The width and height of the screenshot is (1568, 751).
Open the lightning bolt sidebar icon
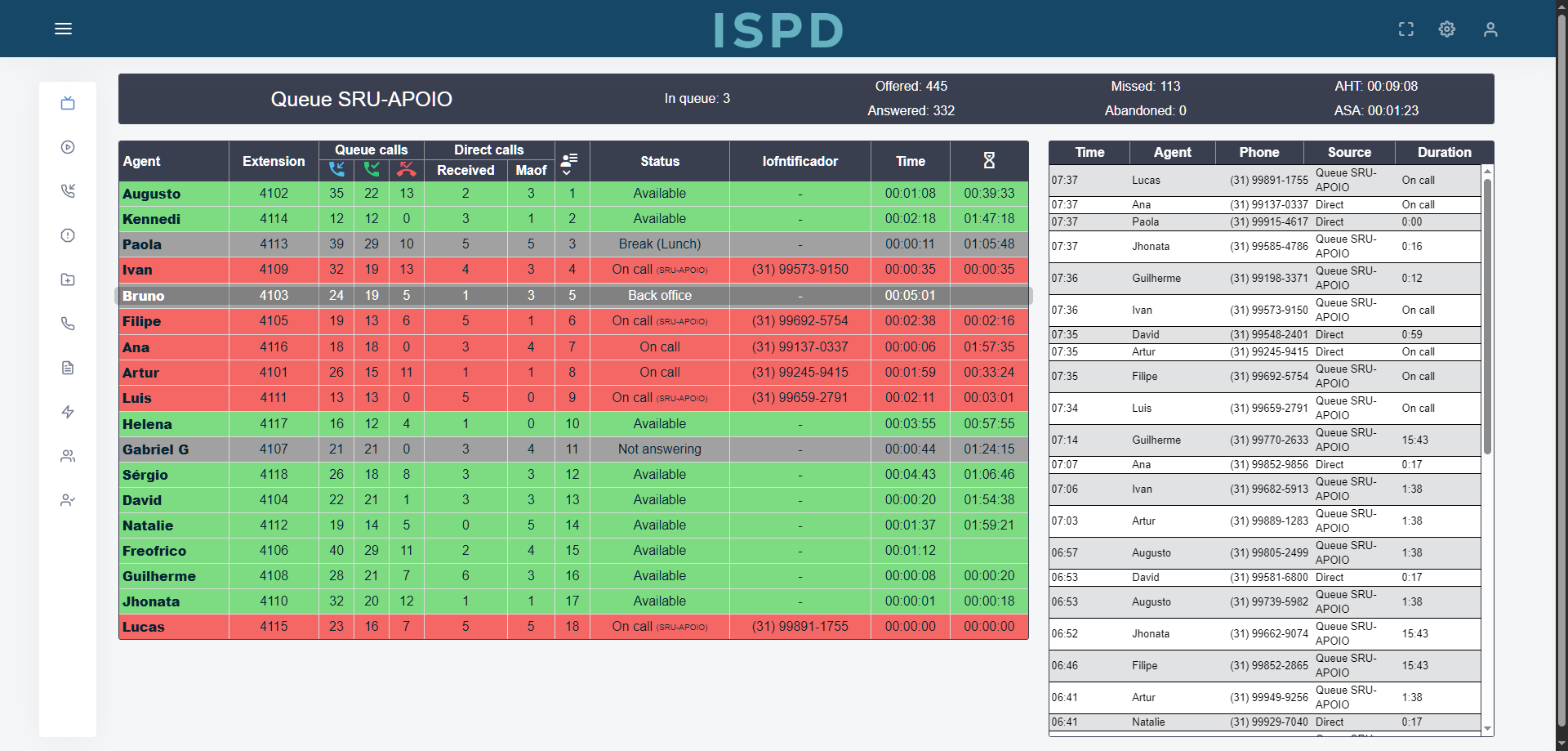(68, 412)
